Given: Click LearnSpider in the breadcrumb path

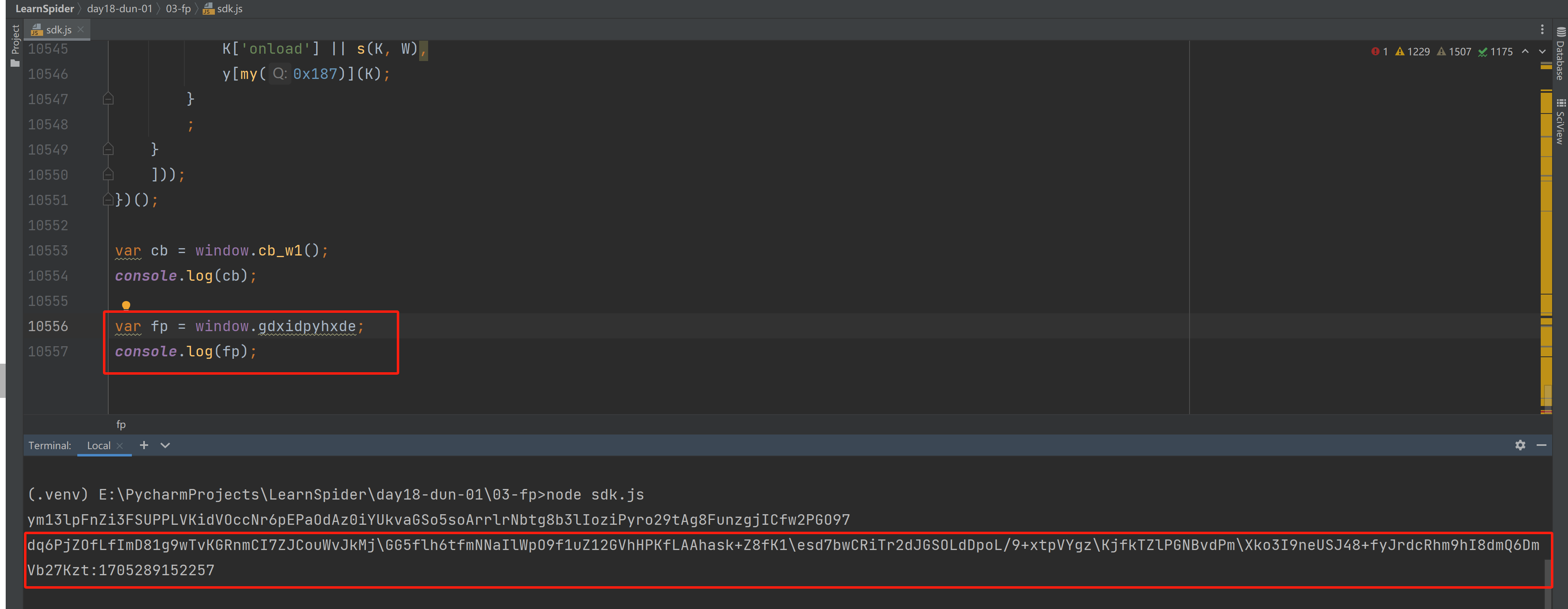Looking at the screenshot, I should click(x=44, y=9).
